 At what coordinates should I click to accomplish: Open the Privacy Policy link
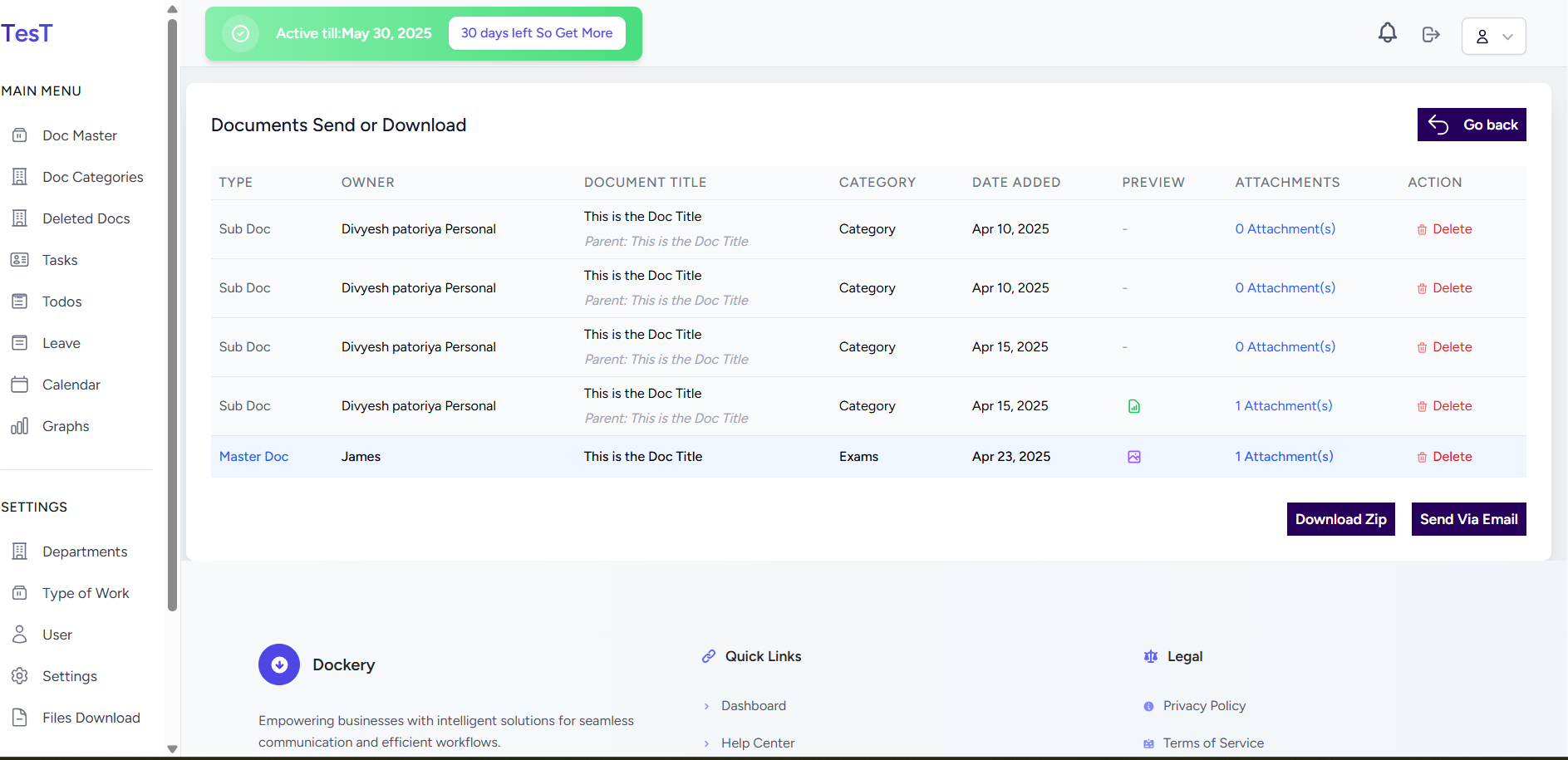(x=1204, y=706)
